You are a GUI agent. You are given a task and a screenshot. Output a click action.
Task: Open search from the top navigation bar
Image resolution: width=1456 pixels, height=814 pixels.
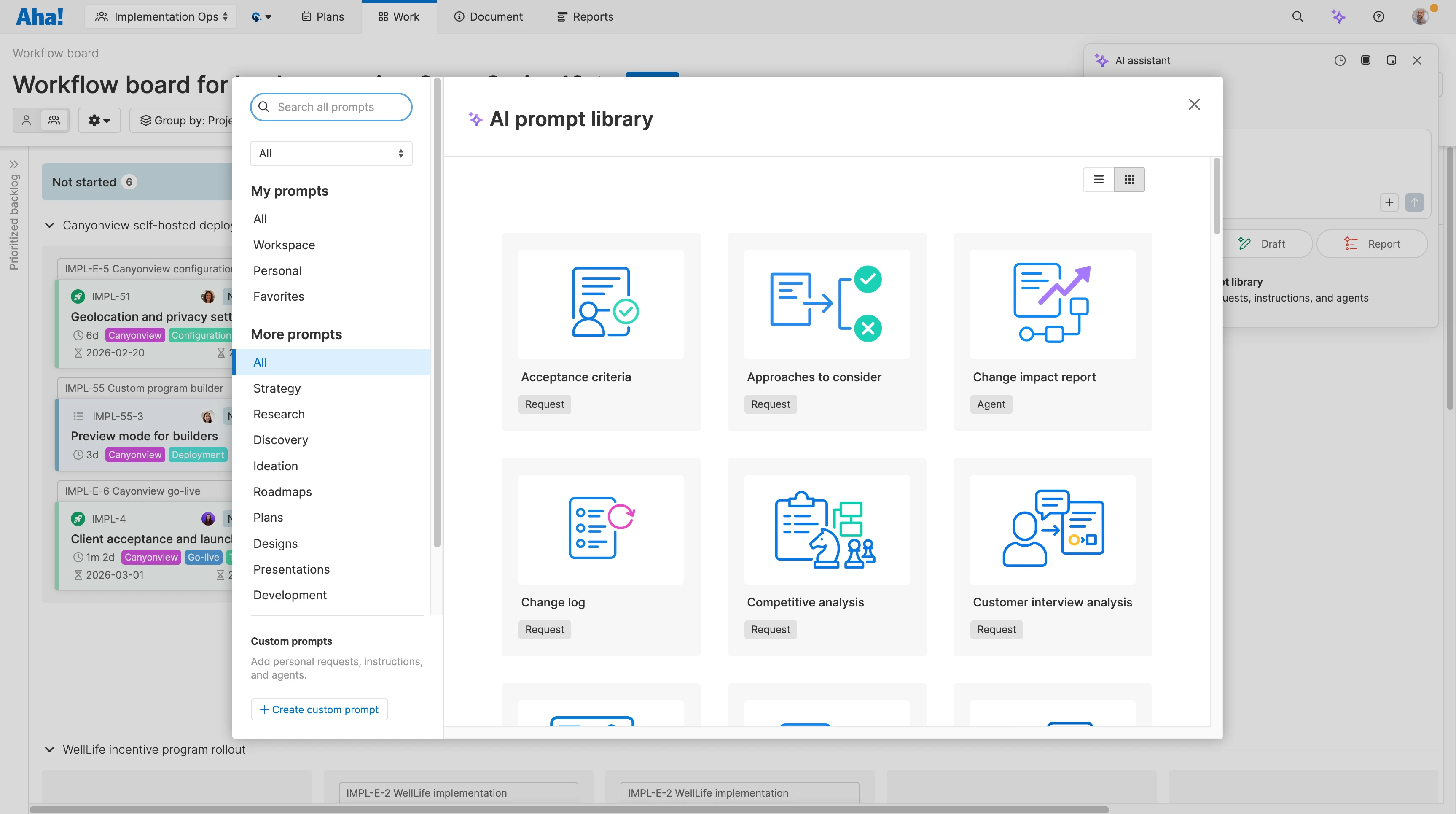(1298, 16)
